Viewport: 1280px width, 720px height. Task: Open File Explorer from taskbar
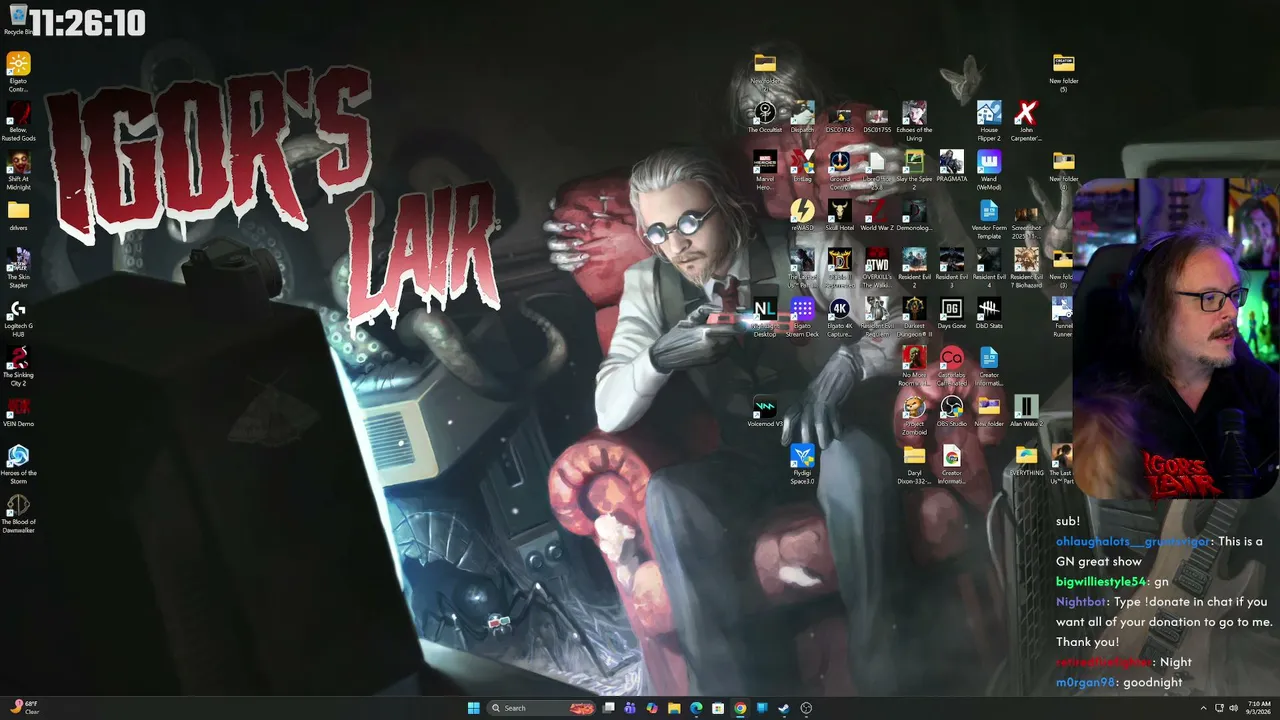[x=674, y=708]
